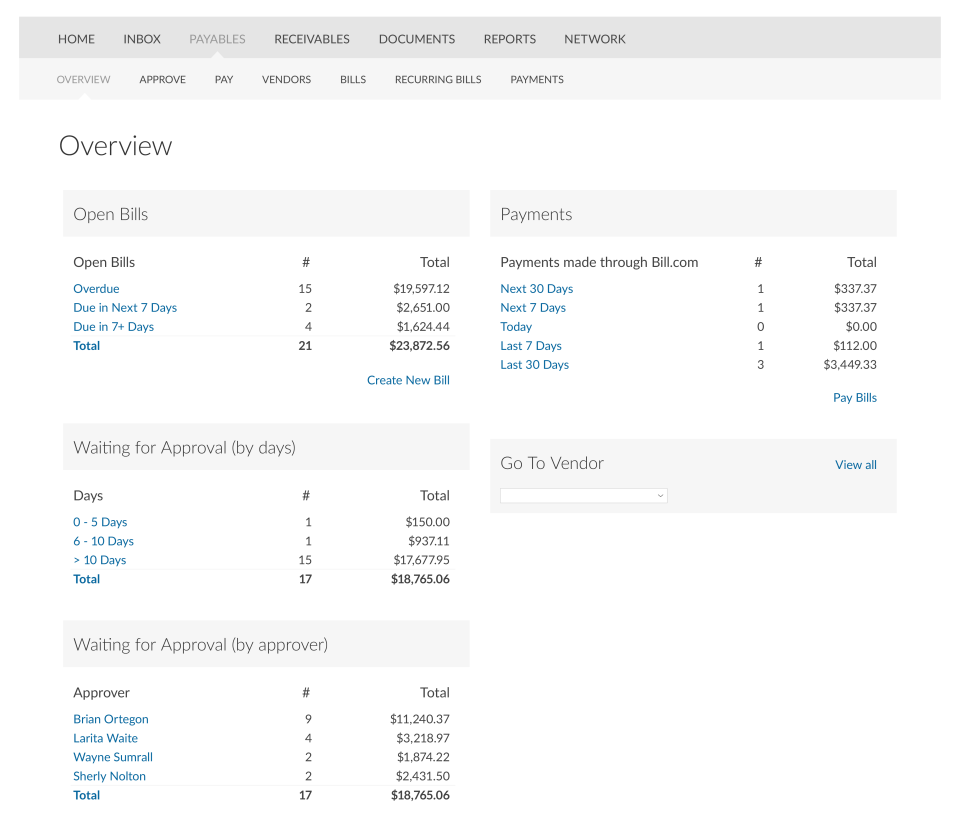Screen dimensions: 960x838
Task: Click the Pay Bills link
Action: coord(854,397)
